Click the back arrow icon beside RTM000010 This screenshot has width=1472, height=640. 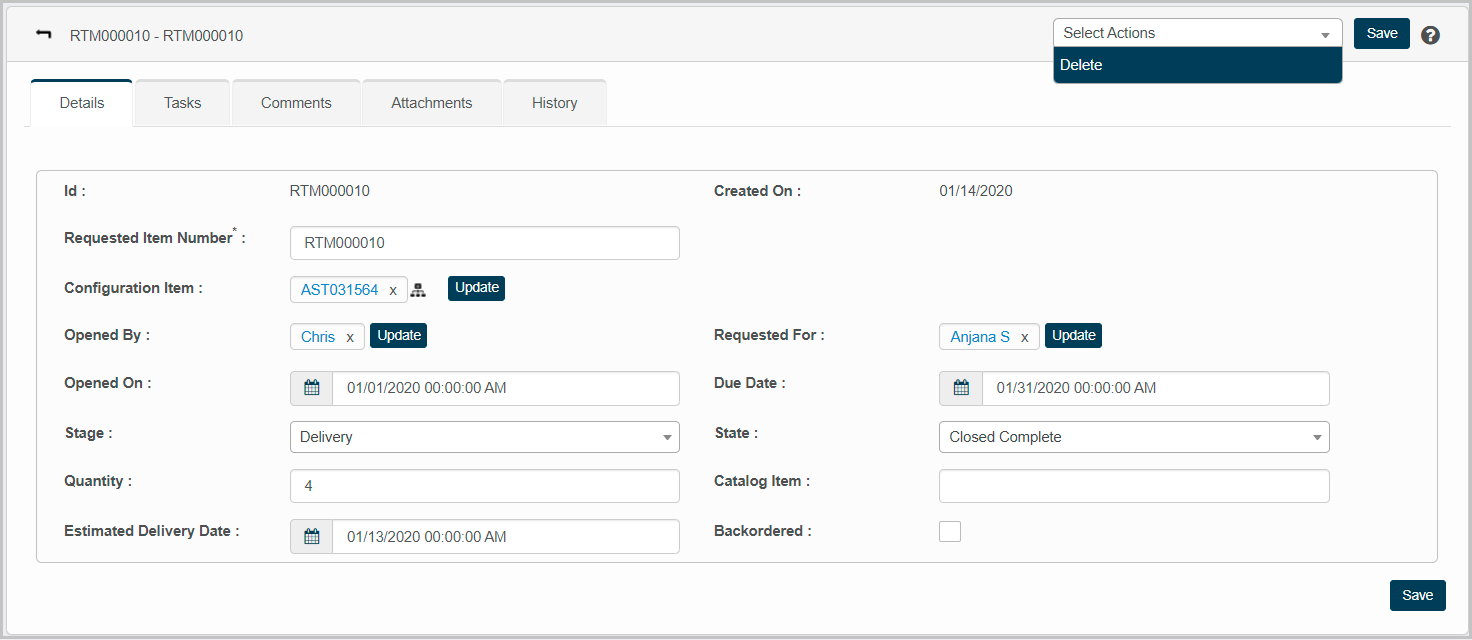tap(43, 35)
